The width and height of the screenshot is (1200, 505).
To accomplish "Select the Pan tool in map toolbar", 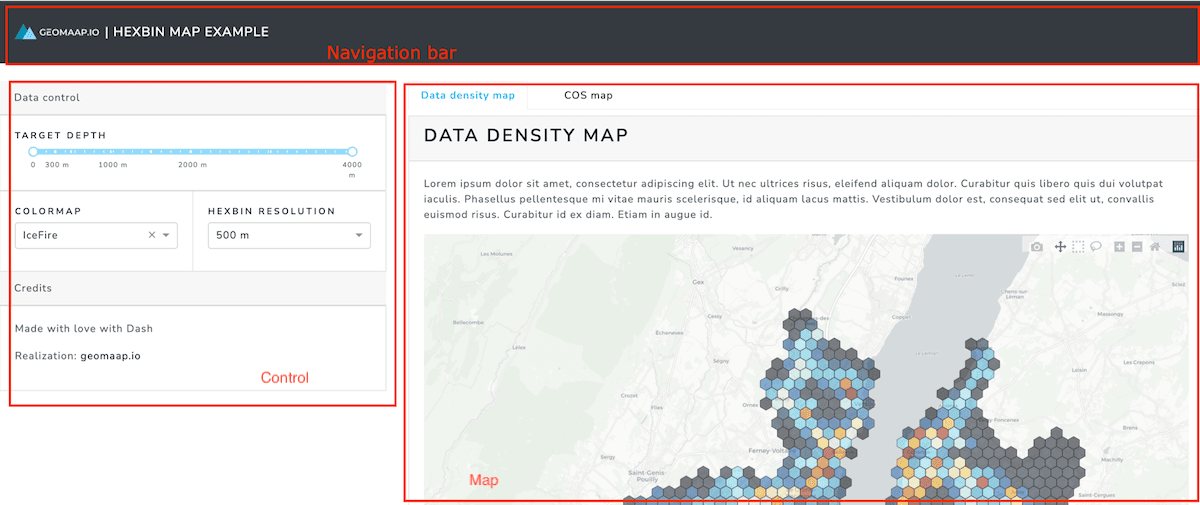I will (x=1060, y=247).
